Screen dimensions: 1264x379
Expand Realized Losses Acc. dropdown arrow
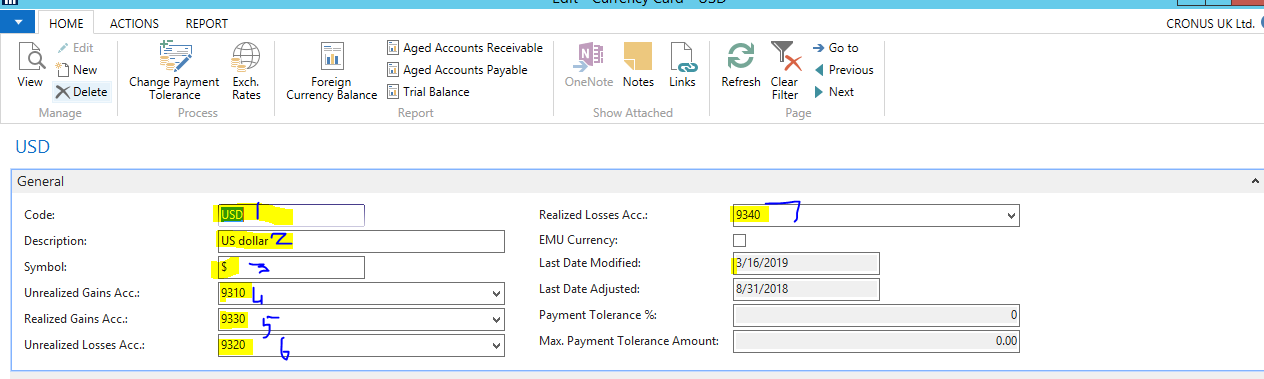click(x=1012, y=215)
